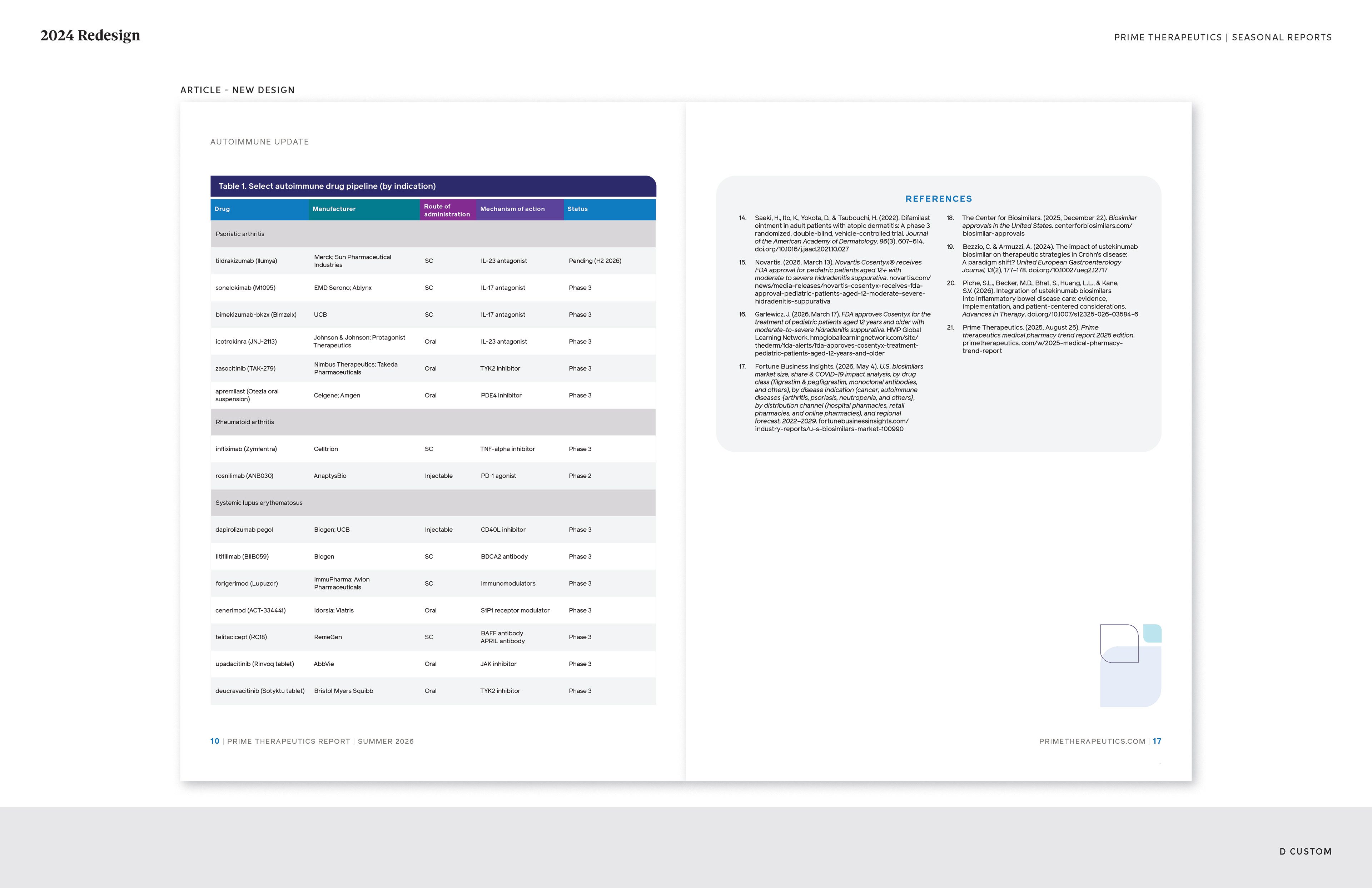Click page number 10 in footer

coord(214,741)
